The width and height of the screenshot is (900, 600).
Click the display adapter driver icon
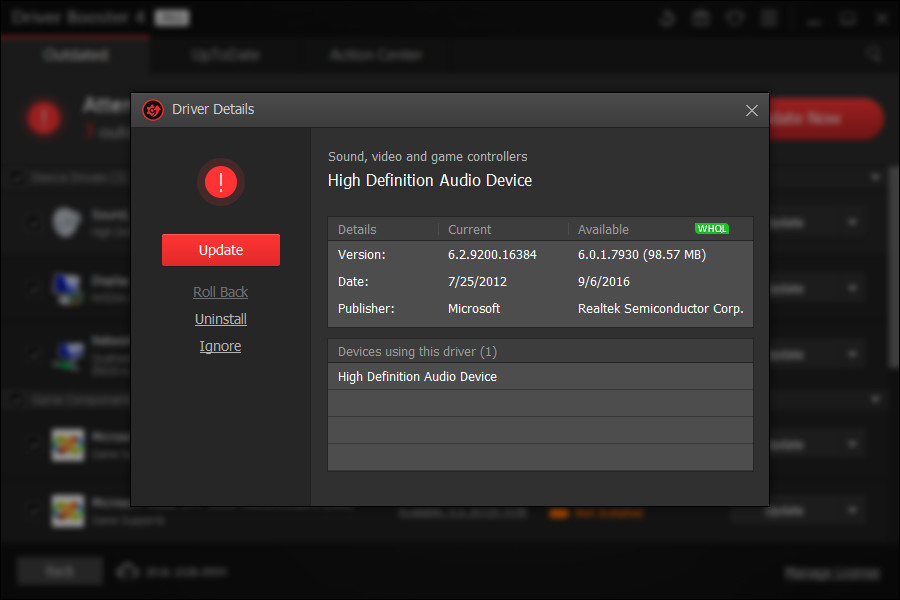point(67,288)
